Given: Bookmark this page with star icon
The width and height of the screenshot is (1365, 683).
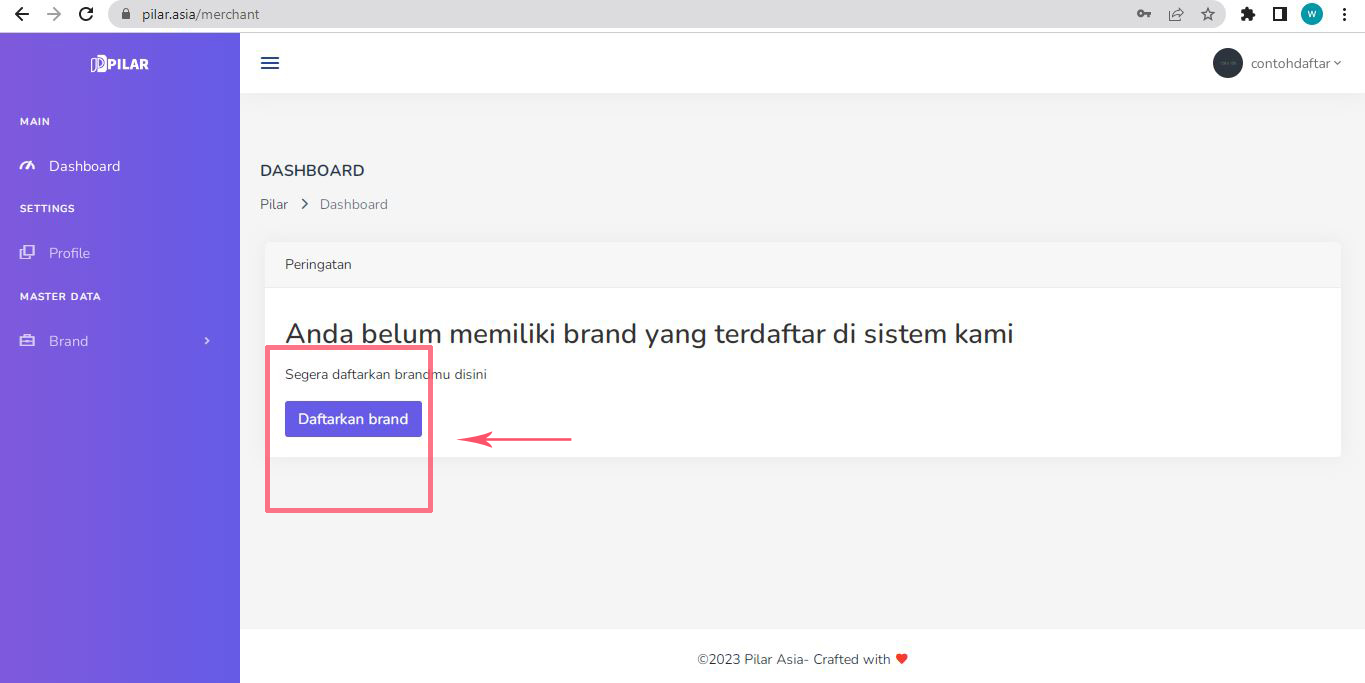Looking at the screenshot, I should point(1207,14).
